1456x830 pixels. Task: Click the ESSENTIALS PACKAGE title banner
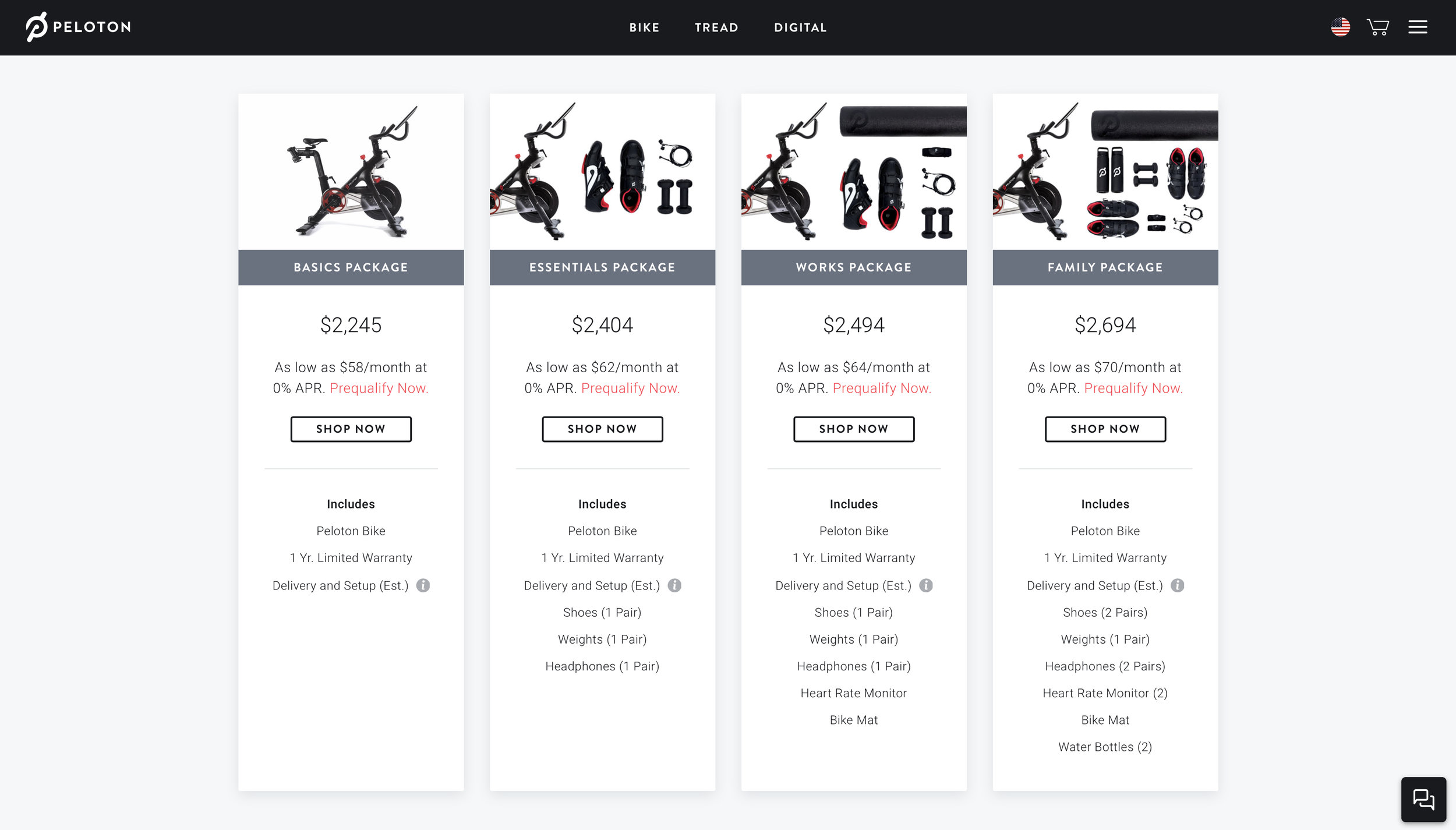[x=602, y=267]
